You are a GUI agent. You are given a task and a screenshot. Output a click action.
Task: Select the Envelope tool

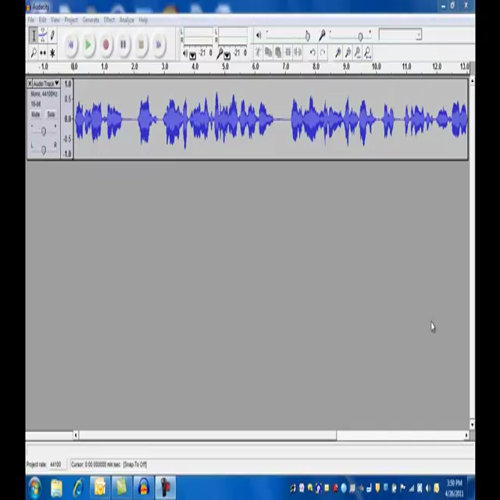coord(43,35)
